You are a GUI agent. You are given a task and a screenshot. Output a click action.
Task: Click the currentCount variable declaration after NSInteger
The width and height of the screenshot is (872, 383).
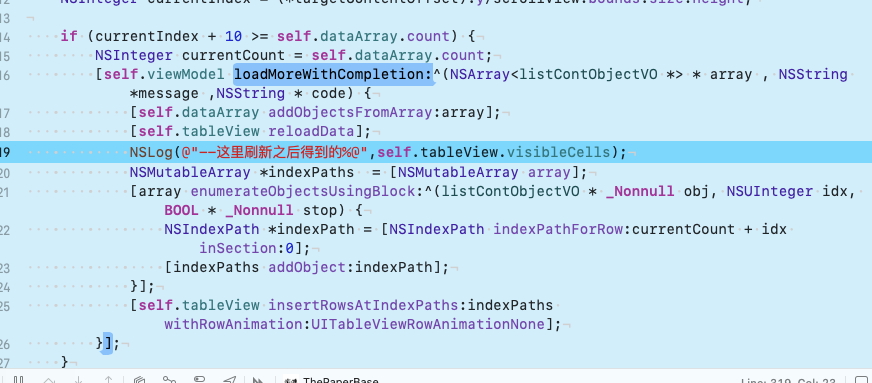point(233,55)
